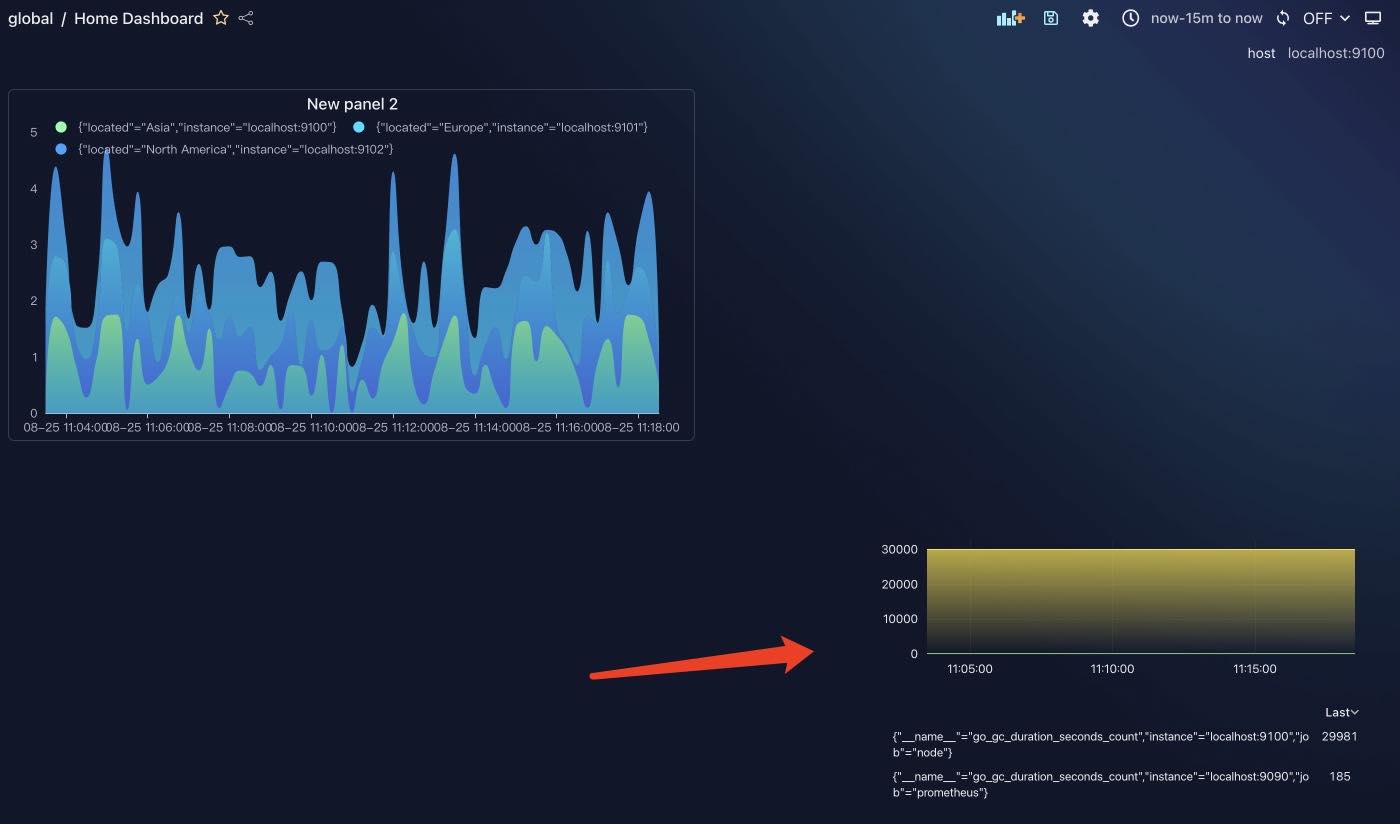Click inside the yellow area chart
This screenshot has height=824, width=1400.
(x=1140, y=601)
